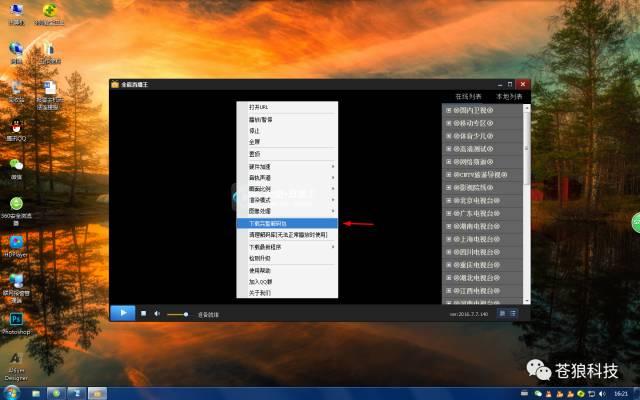
Task: Open the Windows Start button
Action: pyautogui.click(x=11, y=393)
